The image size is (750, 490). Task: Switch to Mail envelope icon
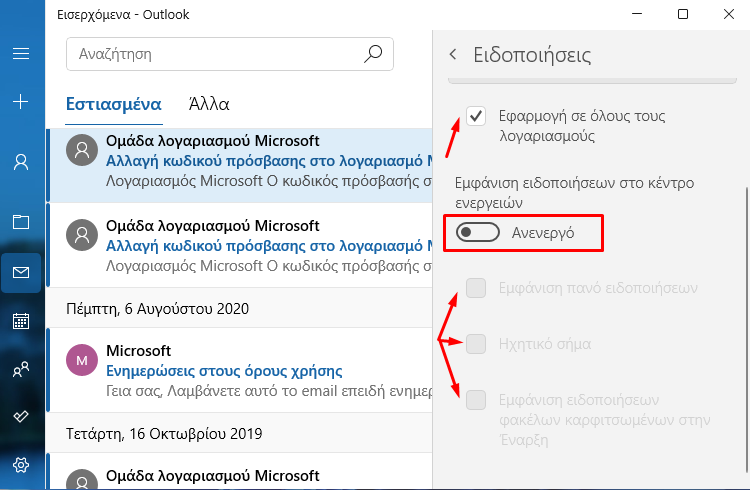point(21,273)
